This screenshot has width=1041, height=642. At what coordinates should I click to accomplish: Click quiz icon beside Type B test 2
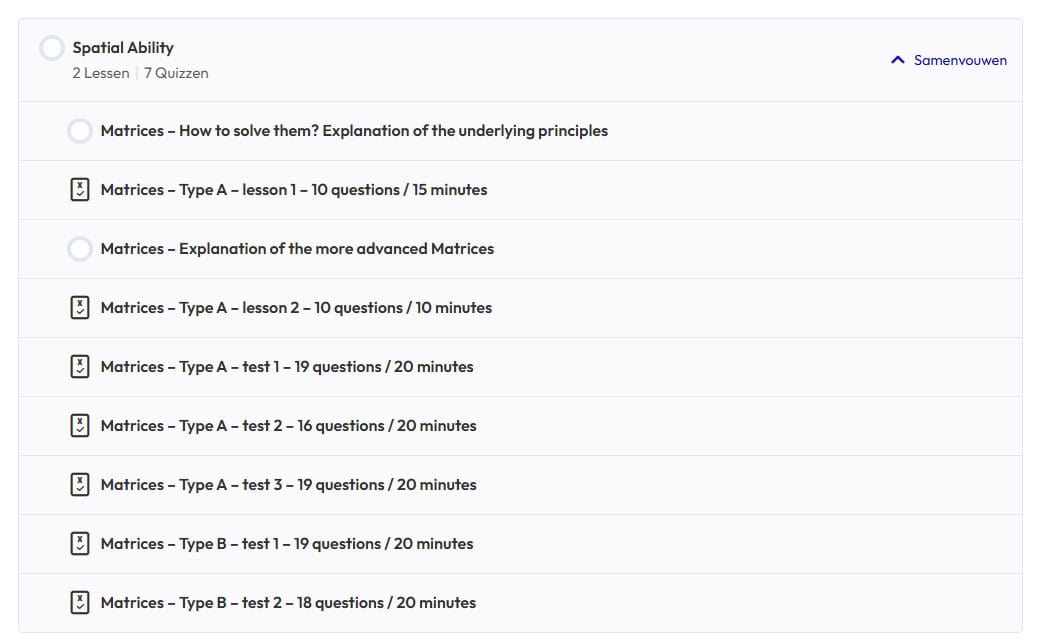coord(80,603)
